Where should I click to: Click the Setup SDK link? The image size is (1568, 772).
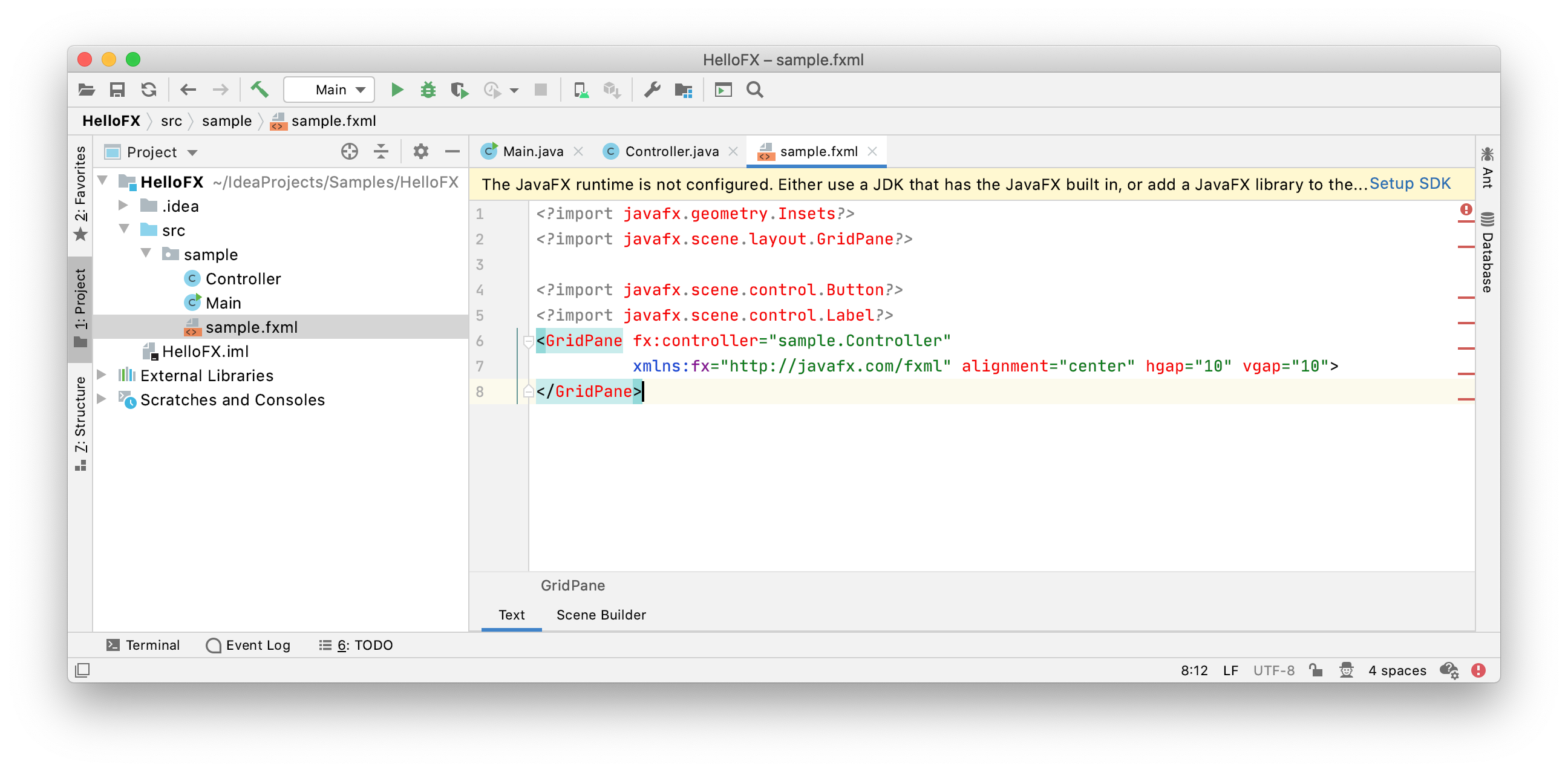[x=1409, y=184]
